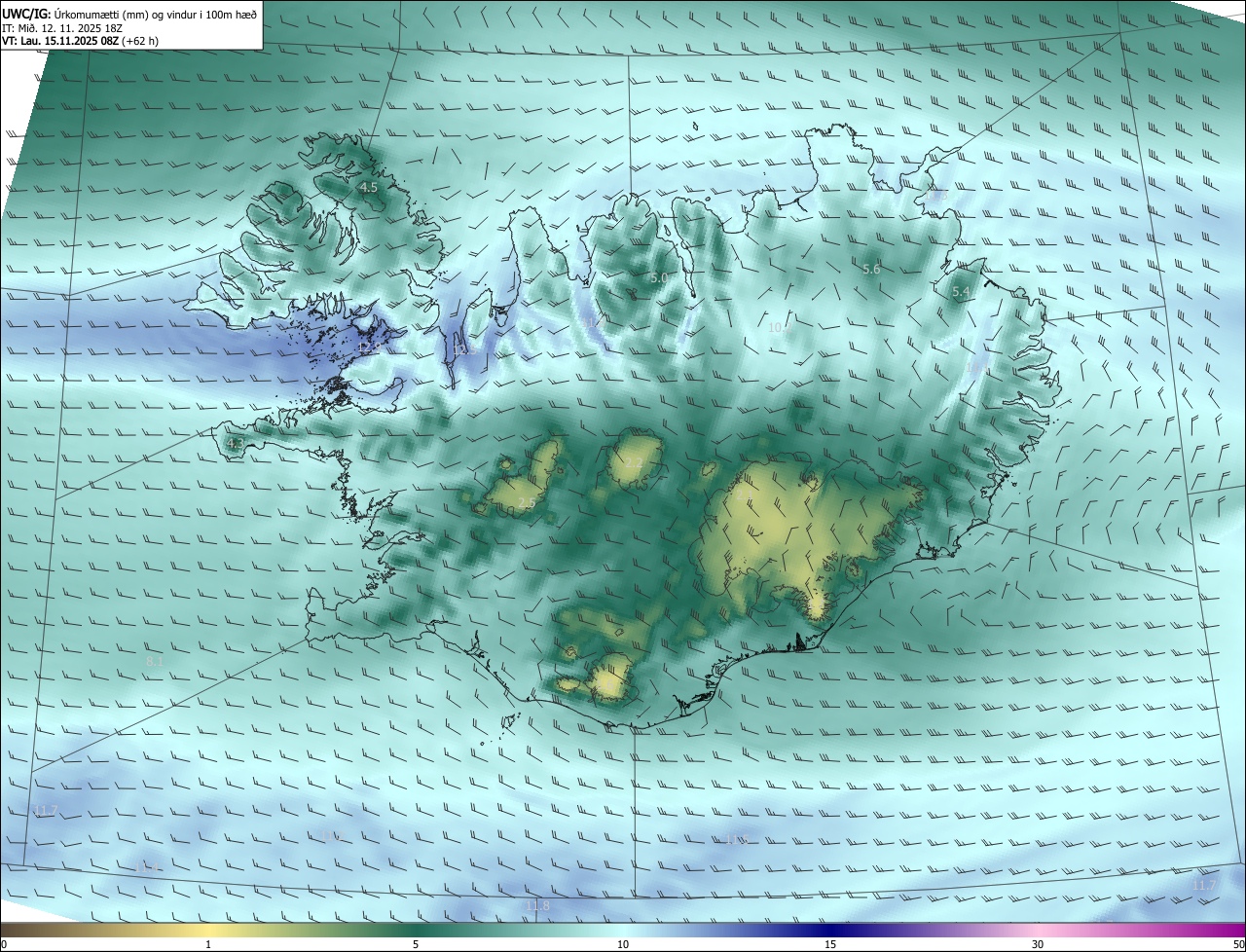Click the color scale tick label 0

point(4,944)
